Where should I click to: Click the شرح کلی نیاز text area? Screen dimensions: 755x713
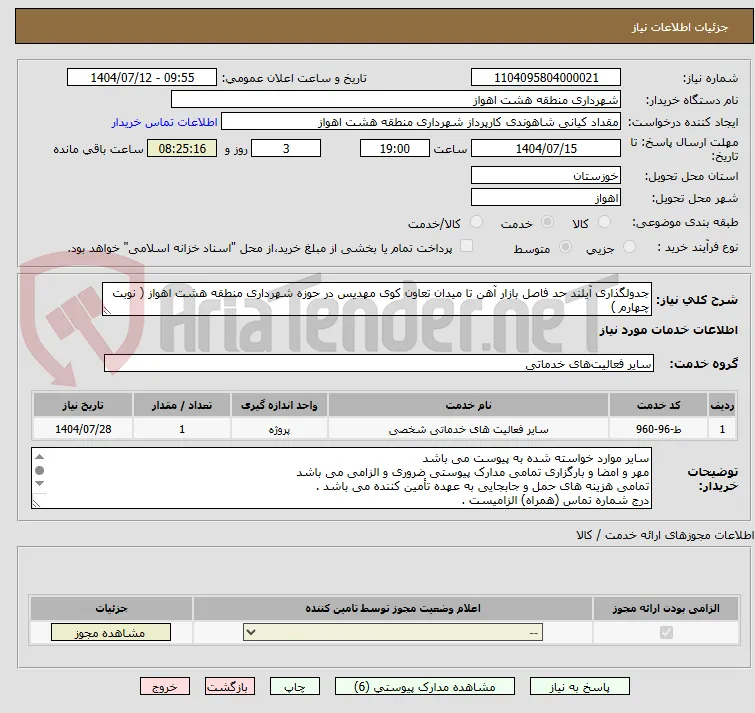coord(377,299)
